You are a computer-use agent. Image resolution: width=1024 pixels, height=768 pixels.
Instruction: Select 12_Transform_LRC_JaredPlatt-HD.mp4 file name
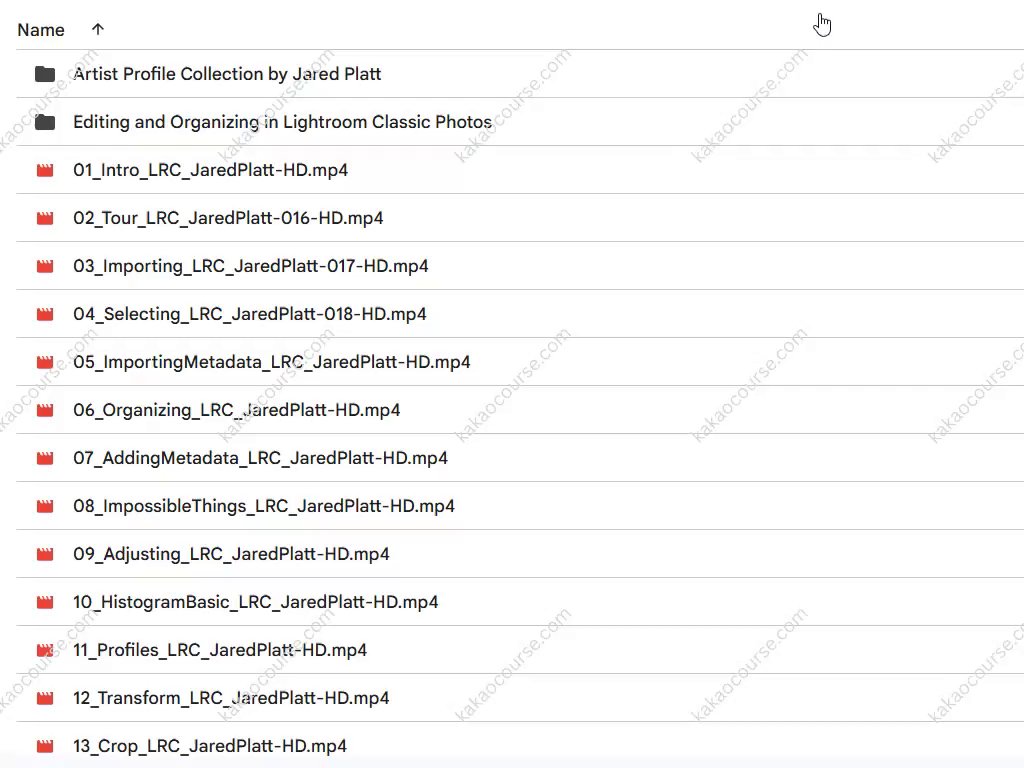coord(231,698)
